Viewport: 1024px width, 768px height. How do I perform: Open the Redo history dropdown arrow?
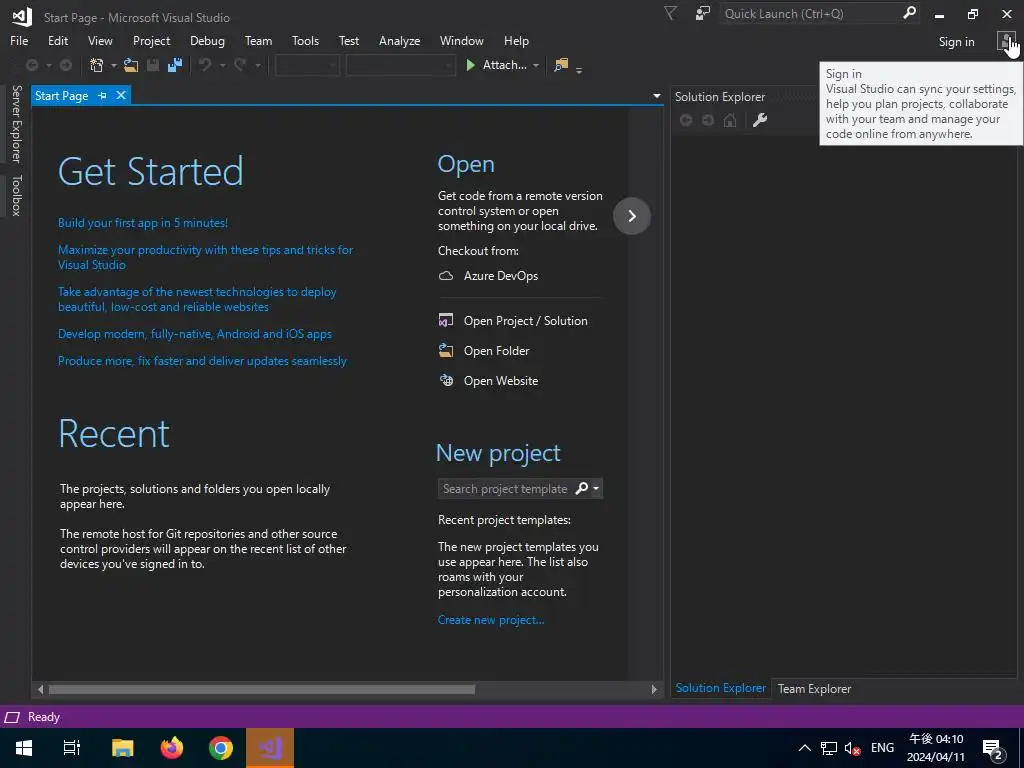257,65
